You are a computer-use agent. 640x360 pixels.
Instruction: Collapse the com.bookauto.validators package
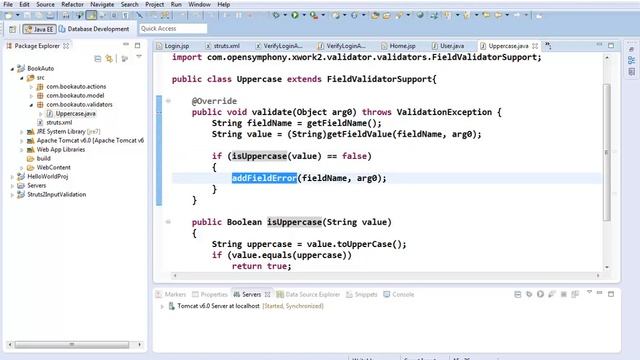tap(31, 105)
